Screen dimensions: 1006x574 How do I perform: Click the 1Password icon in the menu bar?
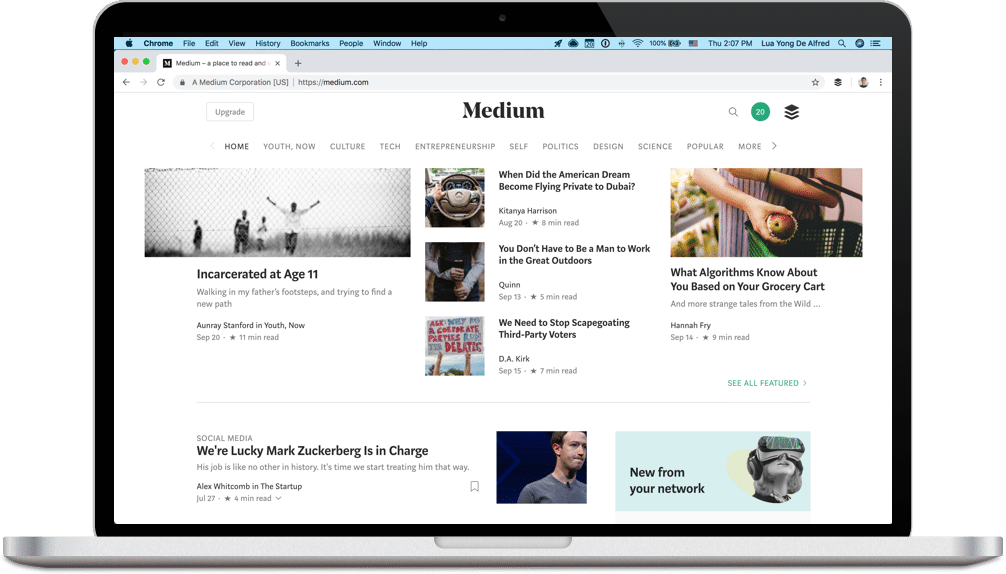coord(605,43)
